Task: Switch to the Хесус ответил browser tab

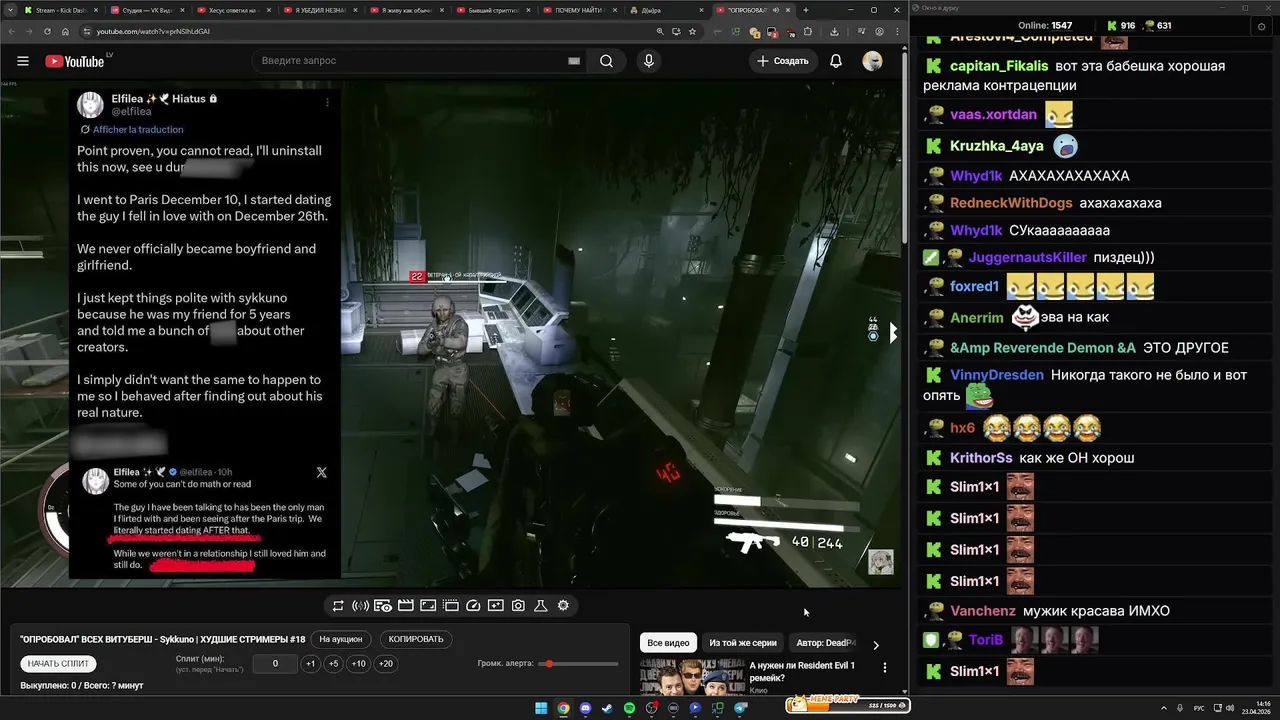Action: pyautogui.click(x=234, y=10)
